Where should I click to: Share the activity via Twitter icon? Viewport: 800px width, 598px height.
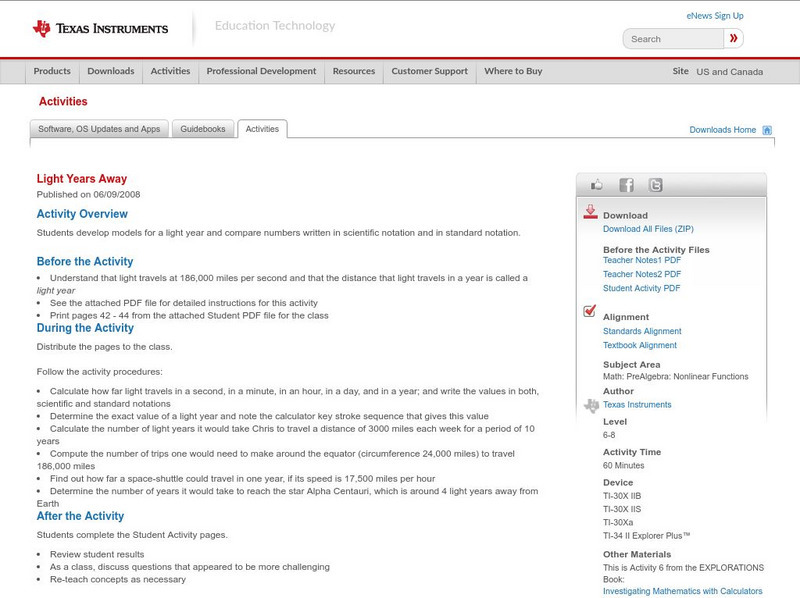pos(655,185)
